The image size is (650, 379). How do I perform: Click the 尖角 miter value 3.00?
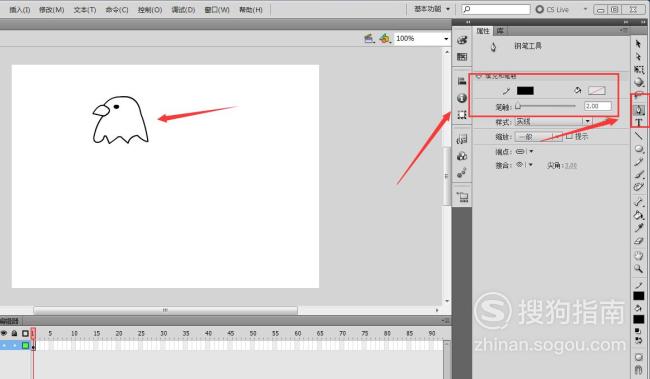point(571,165)
